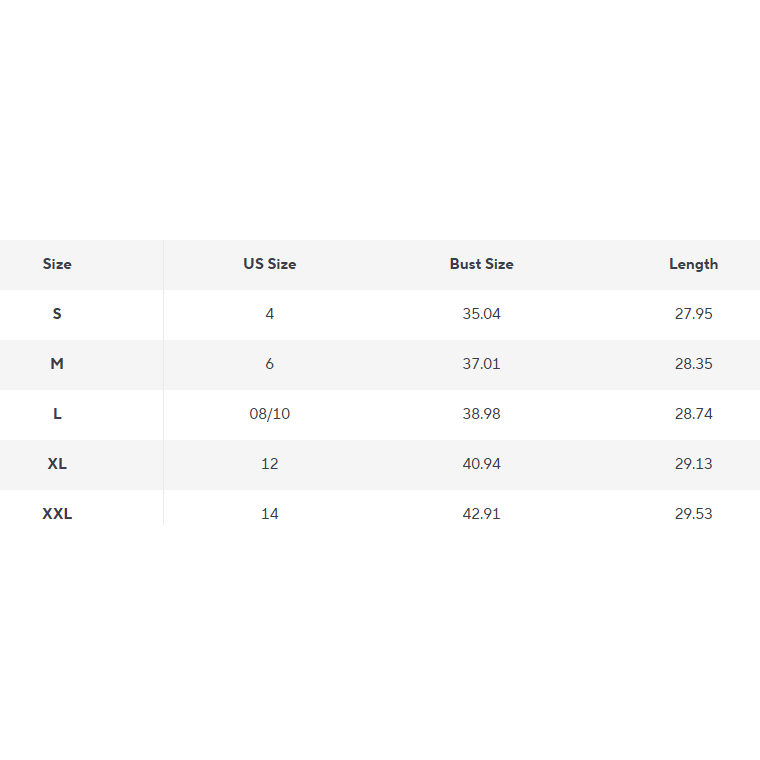Click length value 29.53
The width and height of the screenshot is (760, 760).
[x=693, y=514]
